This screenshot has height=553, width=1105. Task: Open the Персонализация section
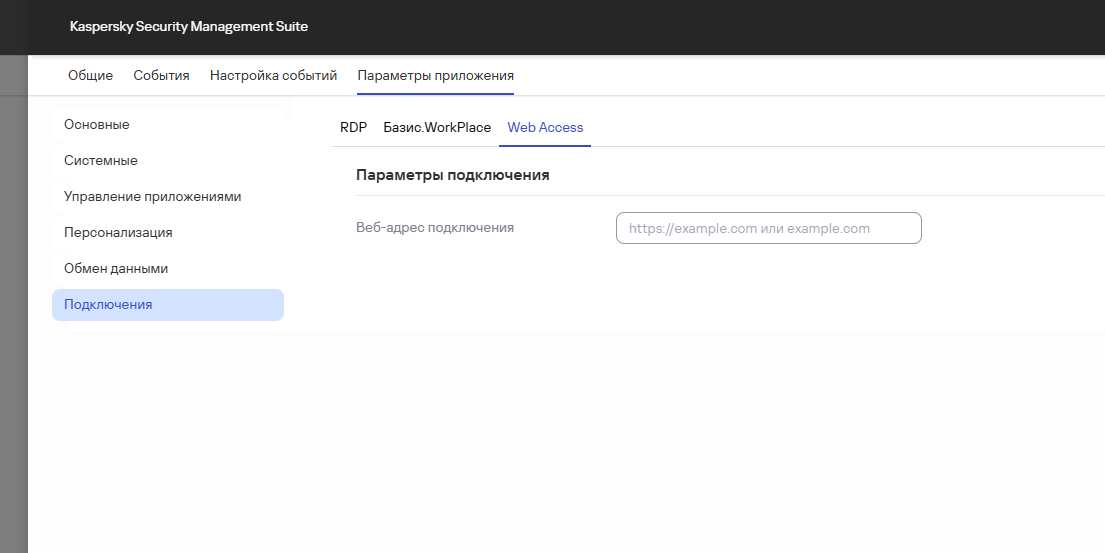[x=118, y=233]
